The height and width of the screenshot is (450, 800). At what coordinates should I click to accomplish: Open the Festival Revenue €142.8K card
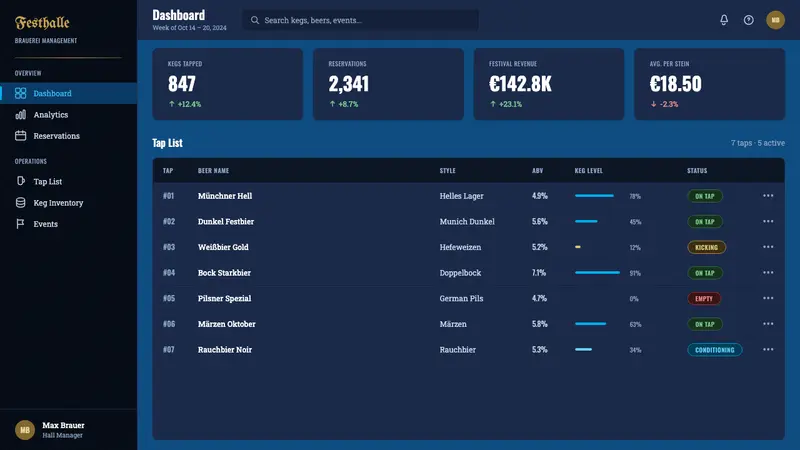549,84
